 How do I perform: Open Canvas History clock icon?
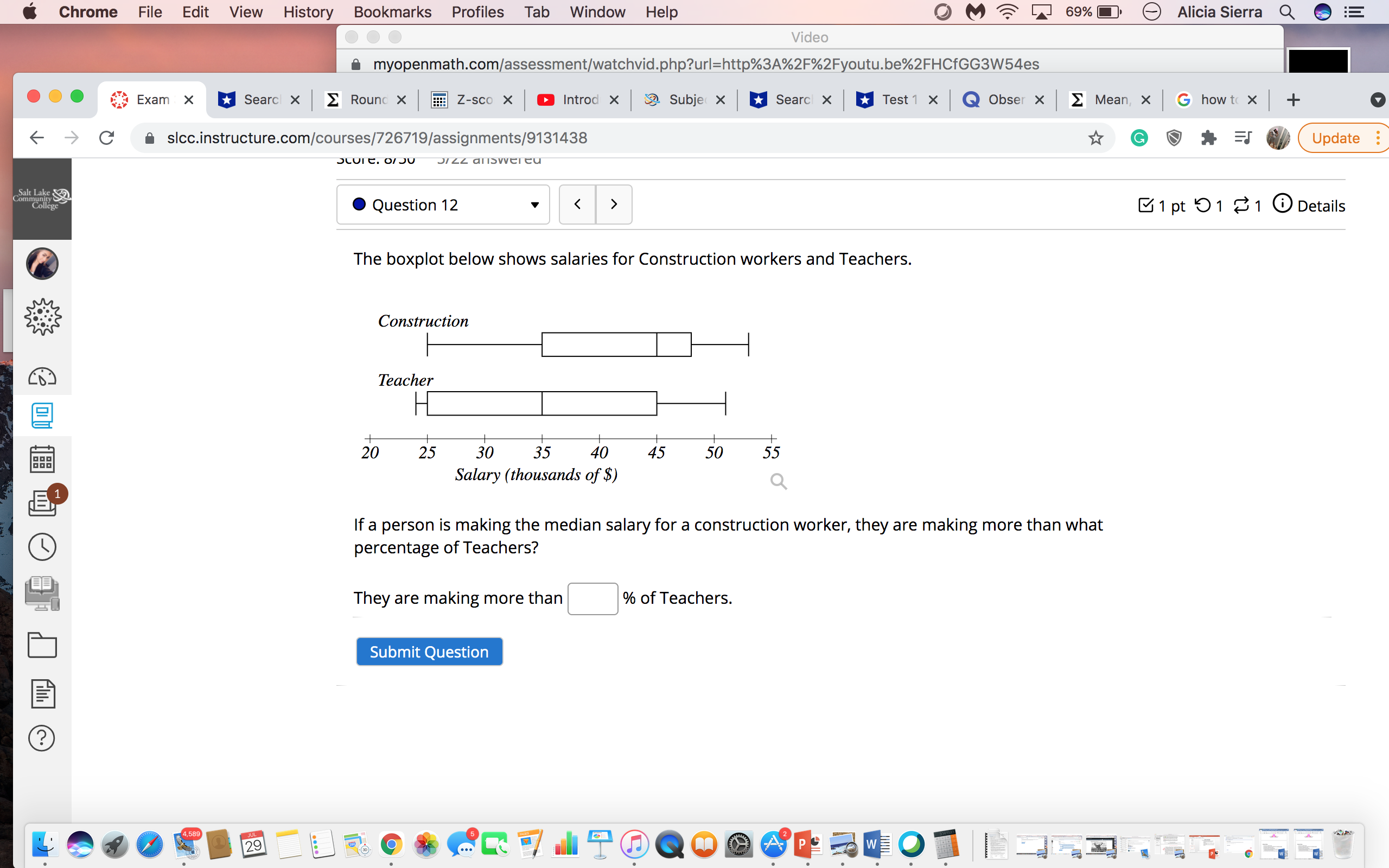point(42,547)
